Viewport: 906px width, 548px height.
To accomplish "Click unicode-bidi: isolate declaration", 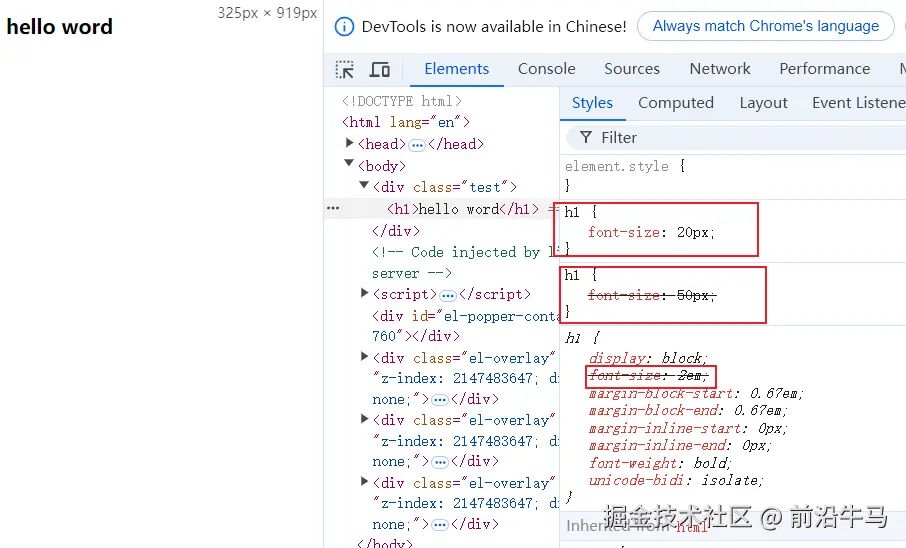I will tap(676, 480).
